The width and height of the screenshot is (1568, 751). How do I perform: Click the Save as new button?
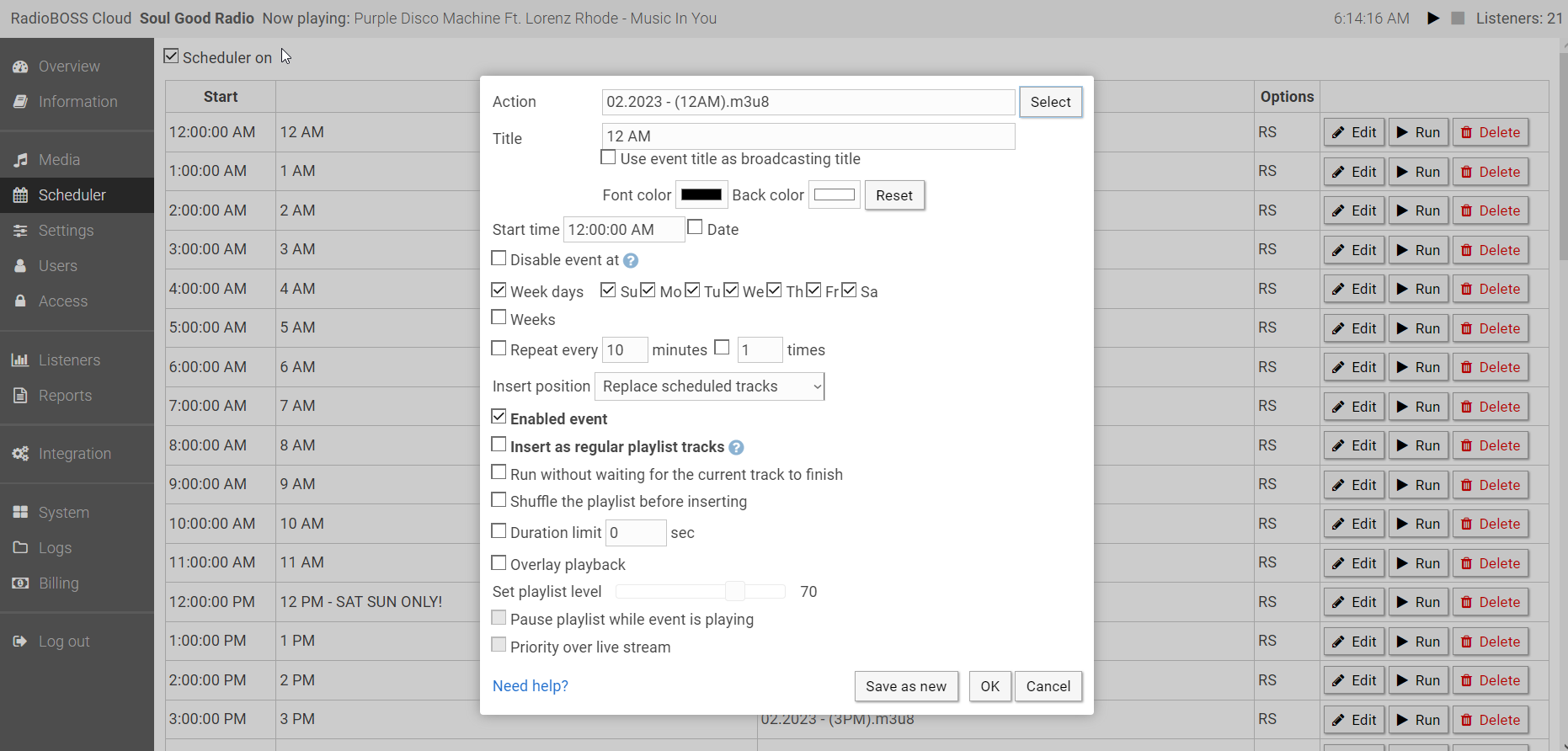(906, 686)
